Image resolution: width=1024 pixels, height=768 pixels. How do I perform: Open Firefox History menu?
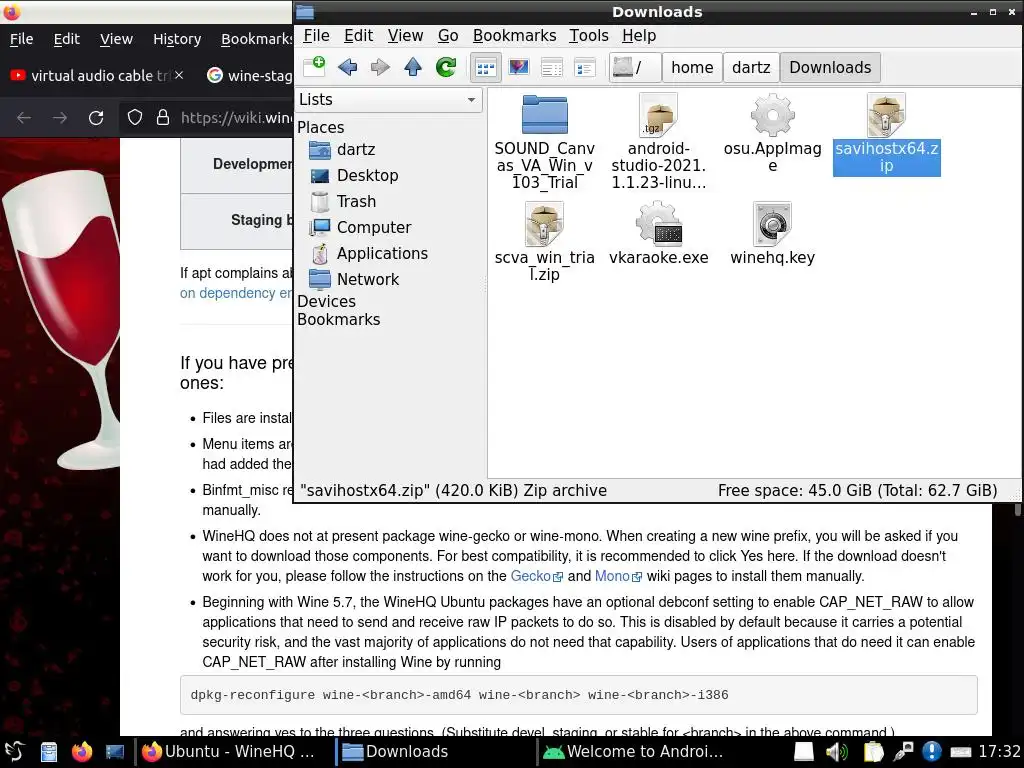177,39
